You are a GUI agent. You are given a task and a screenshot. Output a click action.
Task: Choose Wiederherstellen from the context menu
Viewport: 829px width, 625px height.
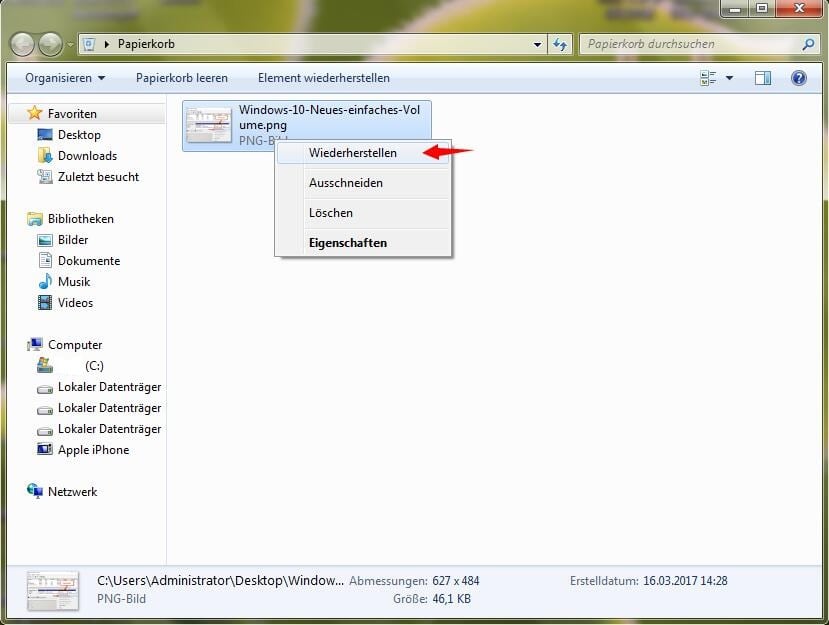tap(352, 153)
